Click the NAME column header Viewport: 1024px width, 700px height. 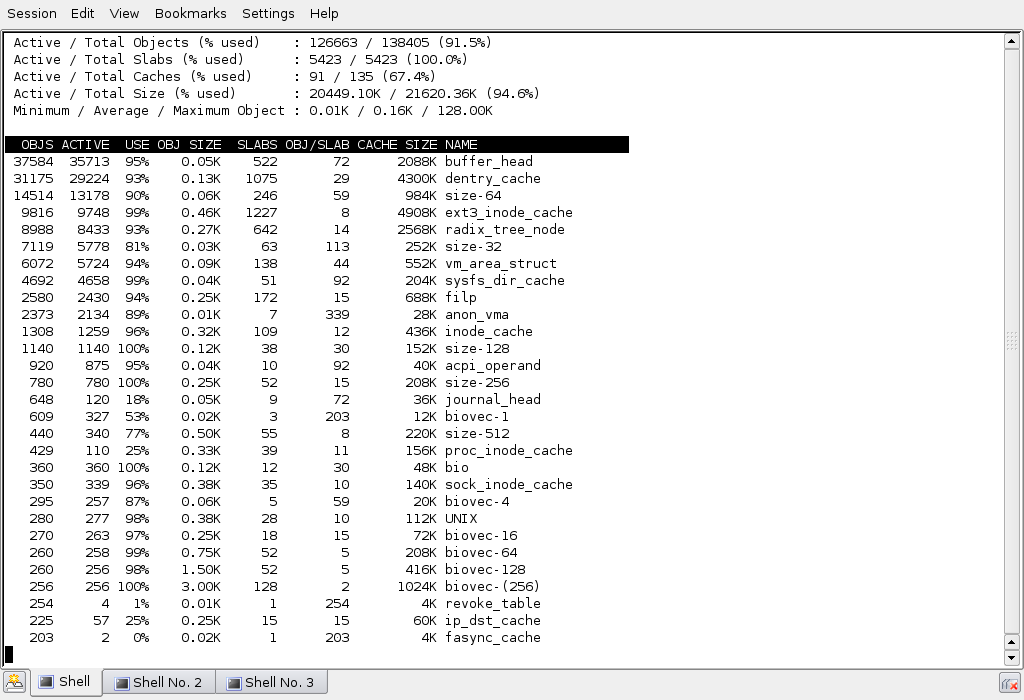[x=461, y=144]
